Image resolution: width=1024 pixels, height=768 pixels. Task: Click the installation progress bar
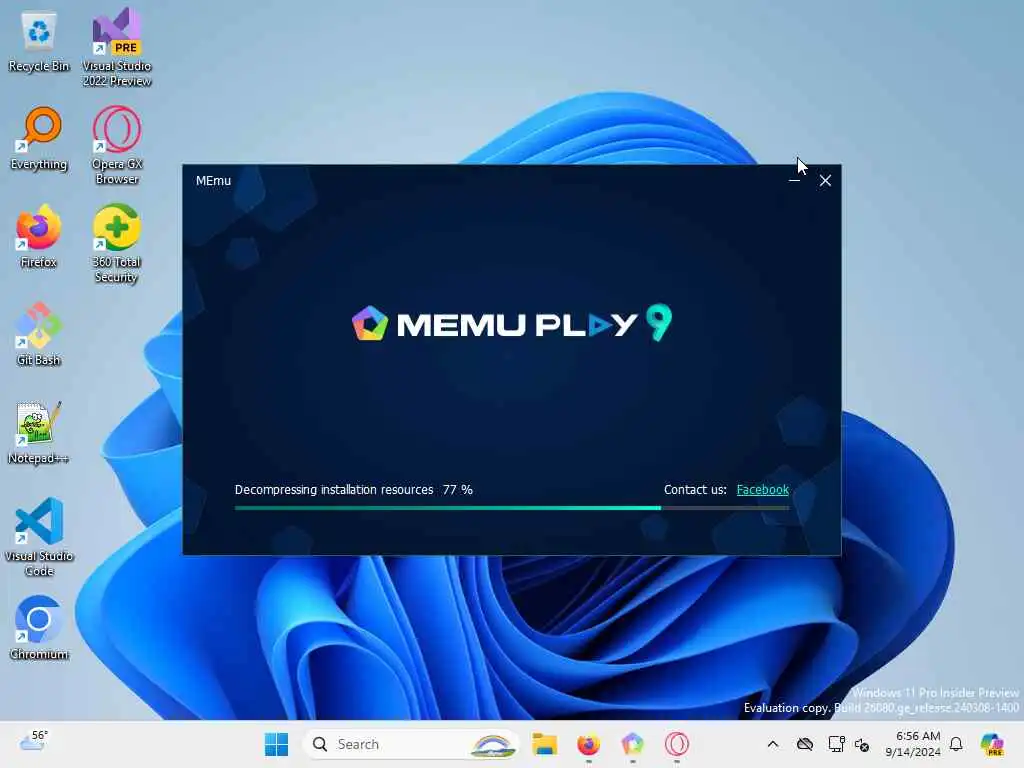512,507
